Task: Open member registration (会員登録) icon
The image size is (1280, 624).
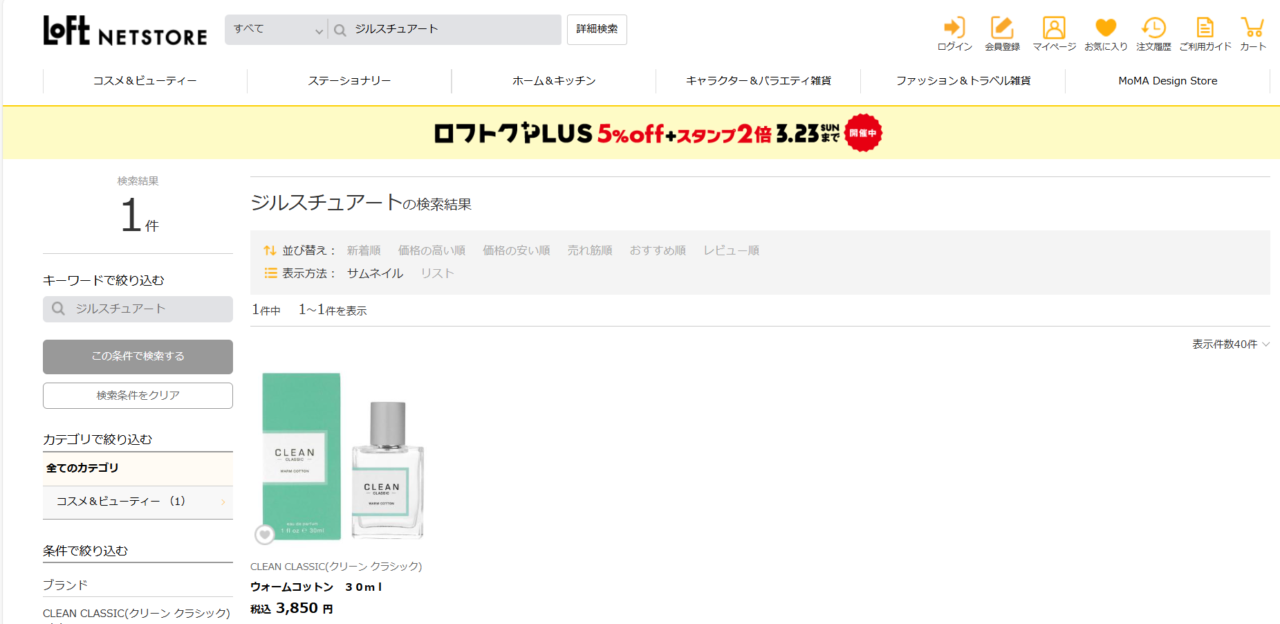Action: (1002, 28)
